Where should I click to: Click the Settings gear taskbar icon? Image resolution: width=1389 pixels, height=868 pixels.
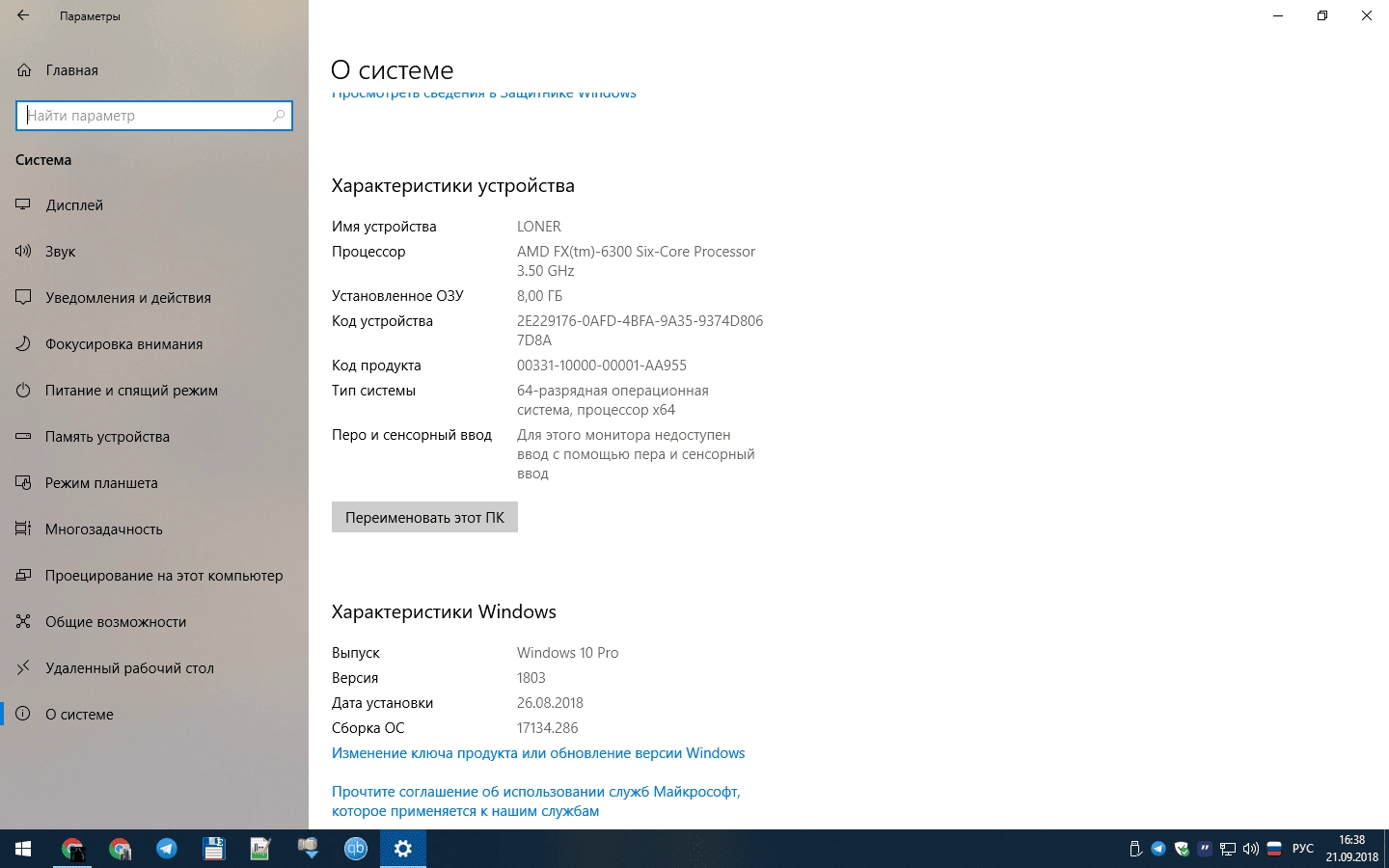point(403,849)
